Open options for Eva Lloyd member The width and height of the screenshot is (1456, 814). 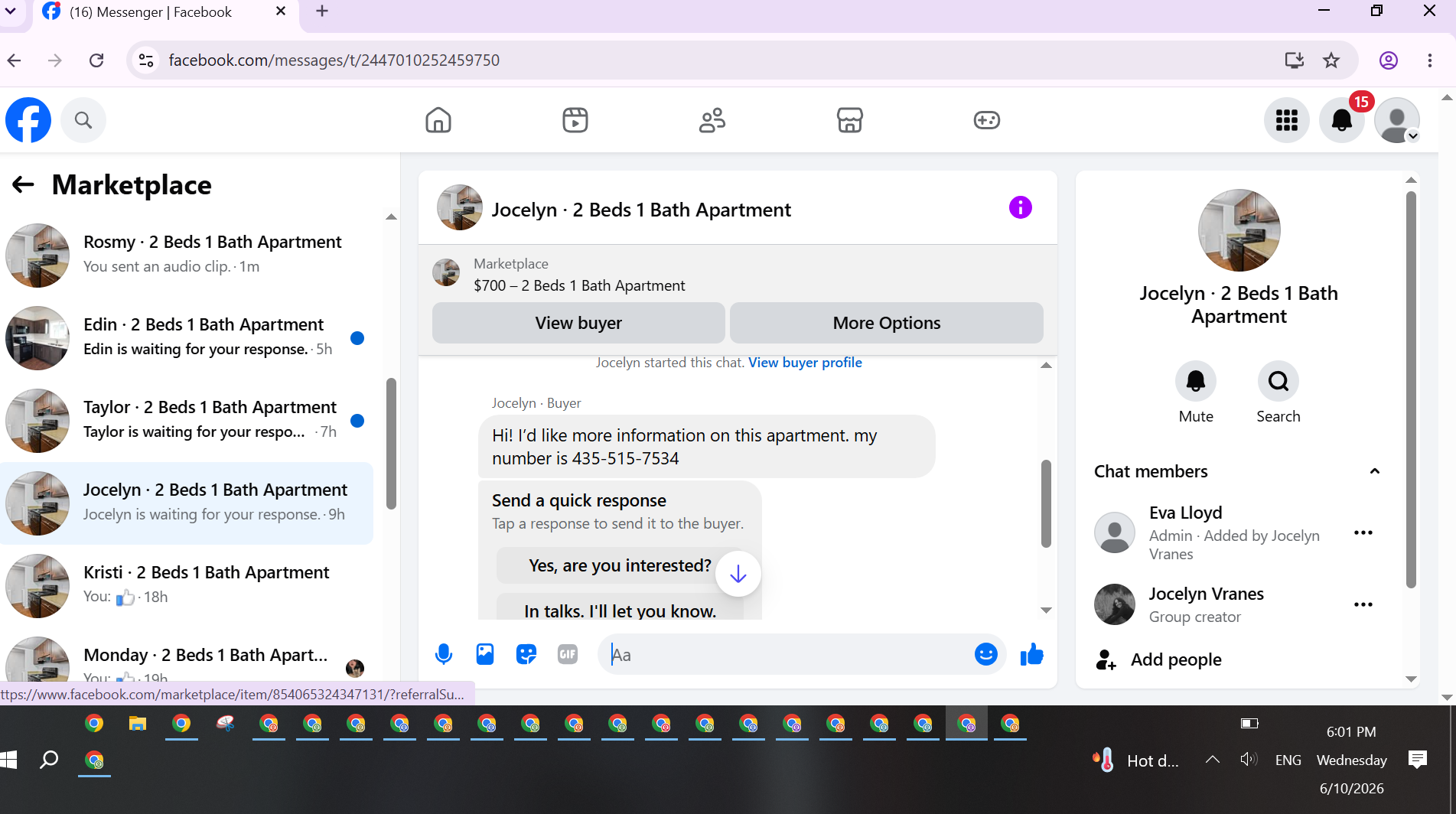(x=1363, y=532)
